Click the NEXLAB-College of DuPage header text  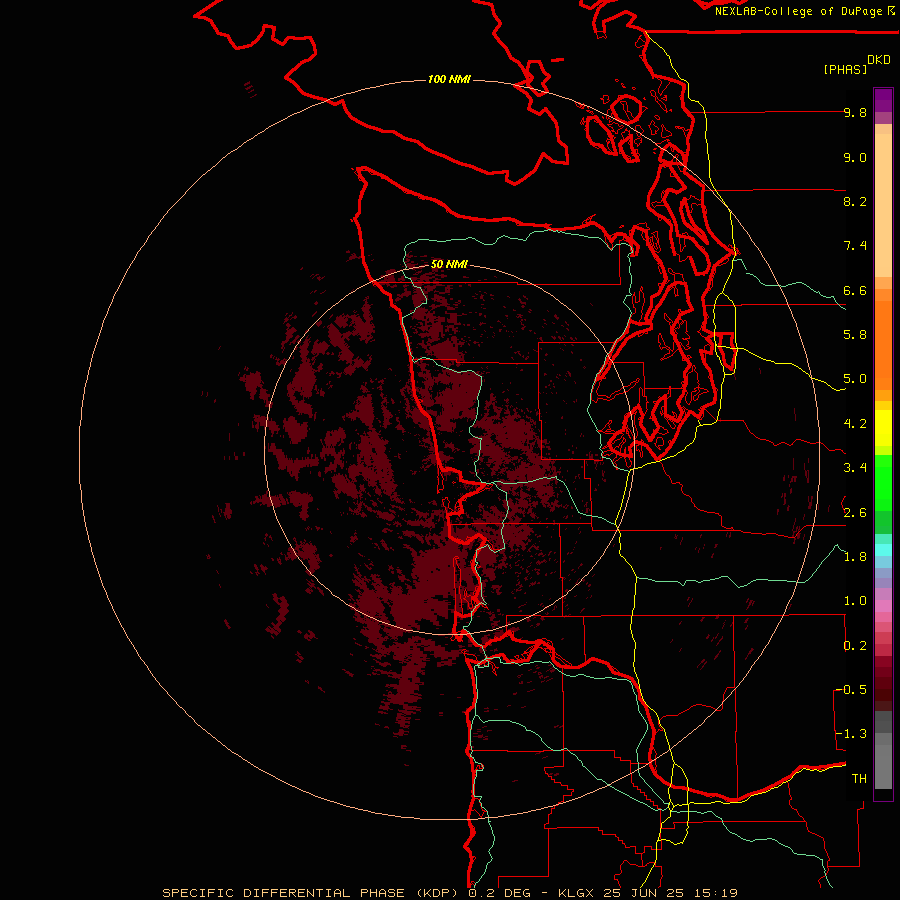798,11
